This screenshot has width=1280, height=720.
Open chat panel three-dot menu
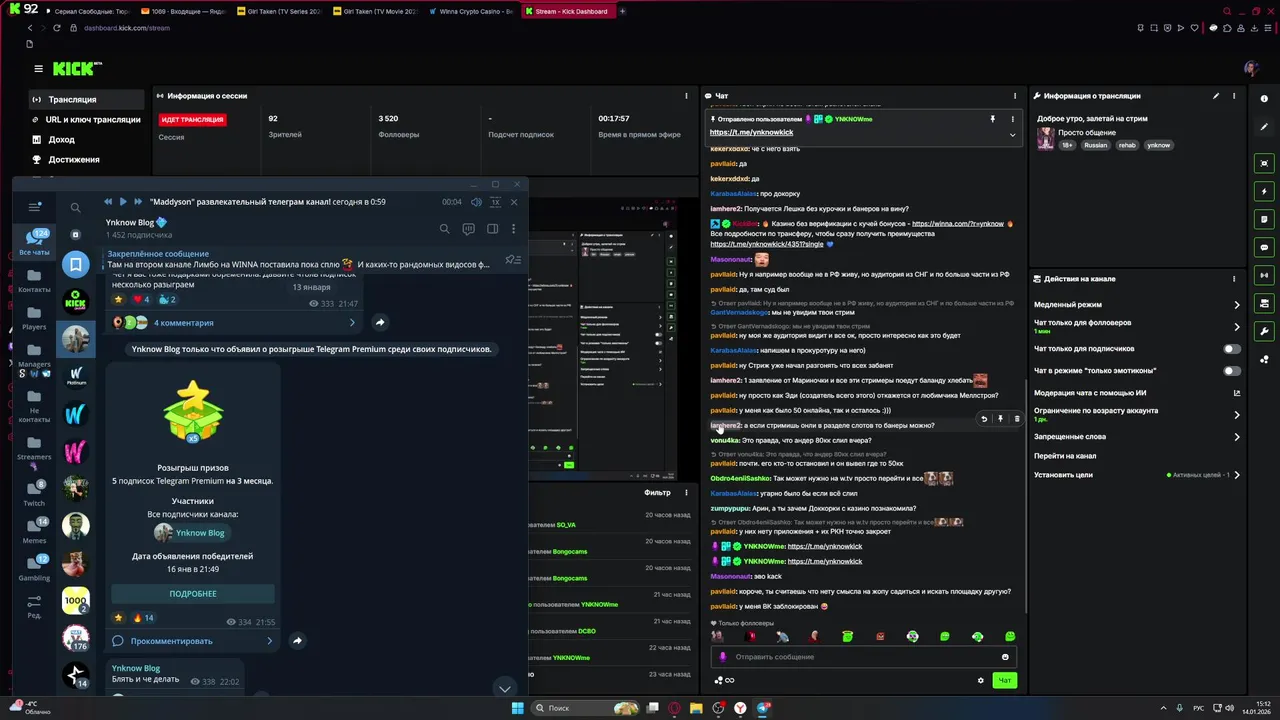[1017, 96]
